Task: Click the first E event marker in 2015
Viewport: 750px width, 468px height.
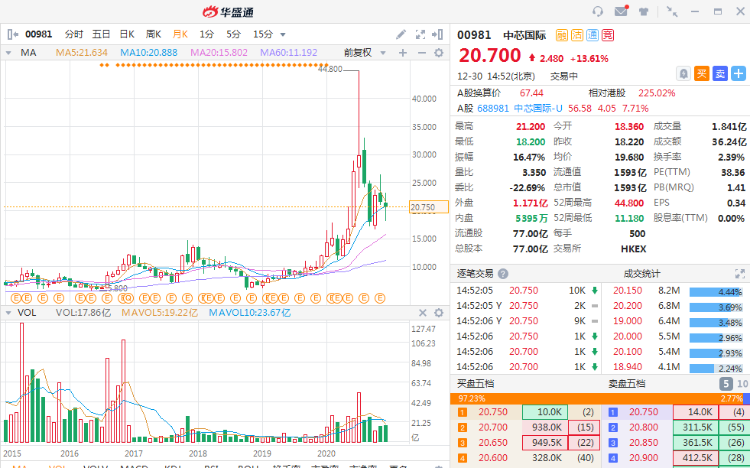Action: point(14,299)
